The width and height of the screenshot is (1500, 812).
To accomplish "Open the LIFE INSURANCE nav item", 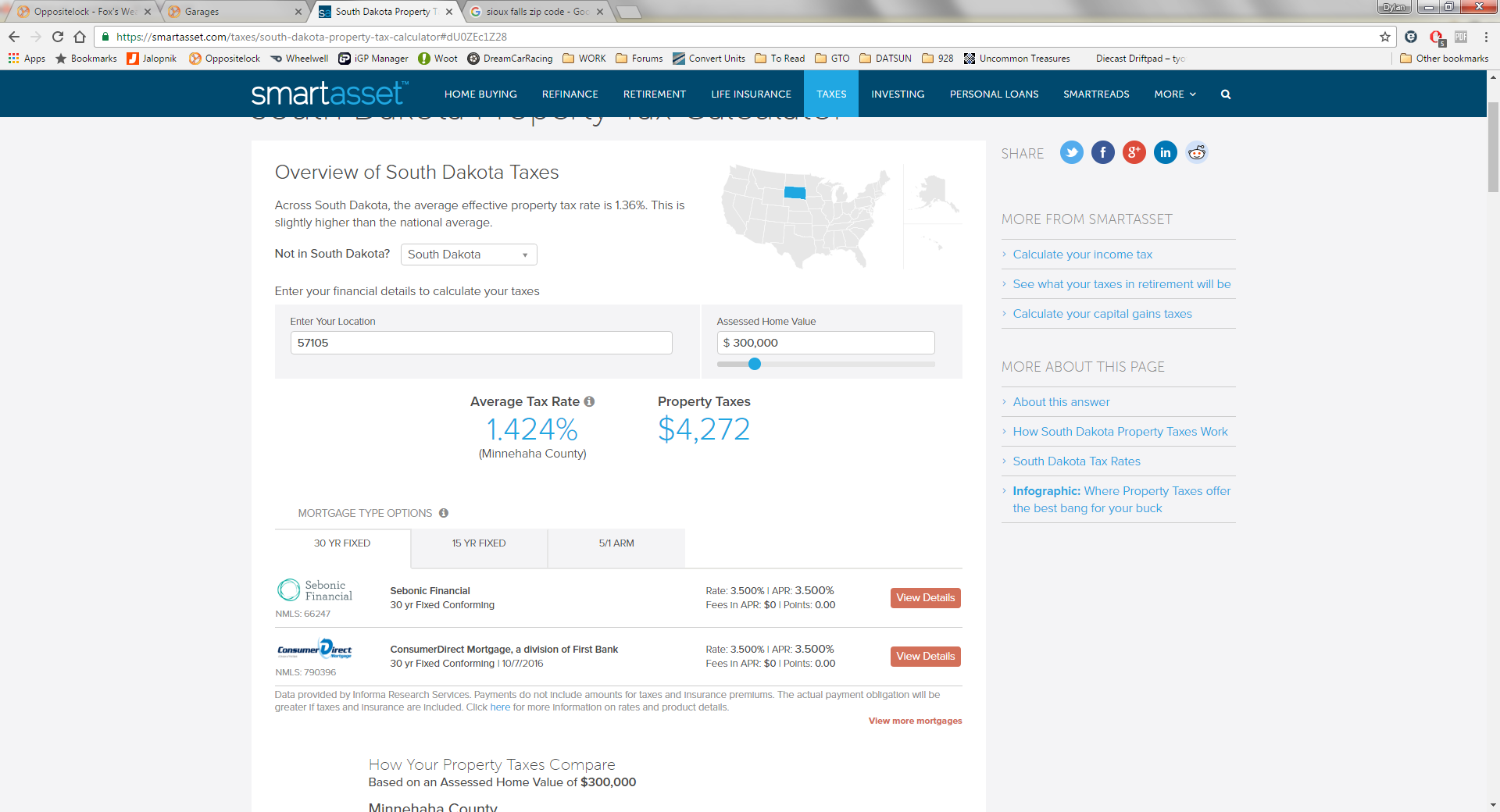I will pos(751,94).
